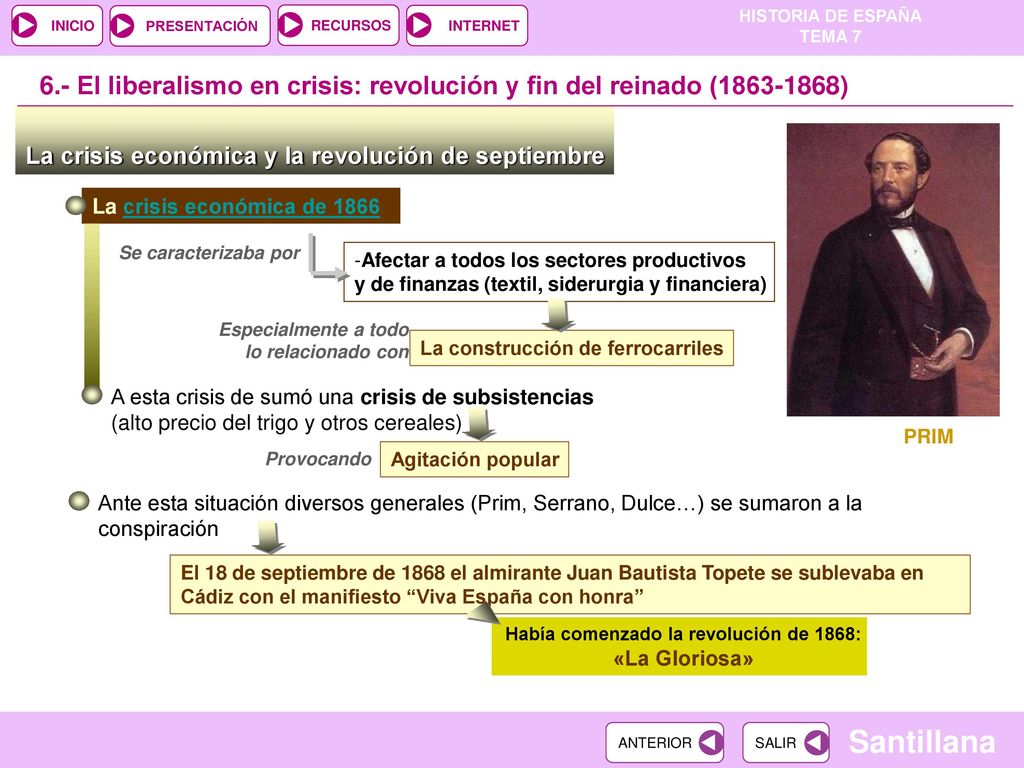Click the play icon beside INTERNET

pos(419,25)
